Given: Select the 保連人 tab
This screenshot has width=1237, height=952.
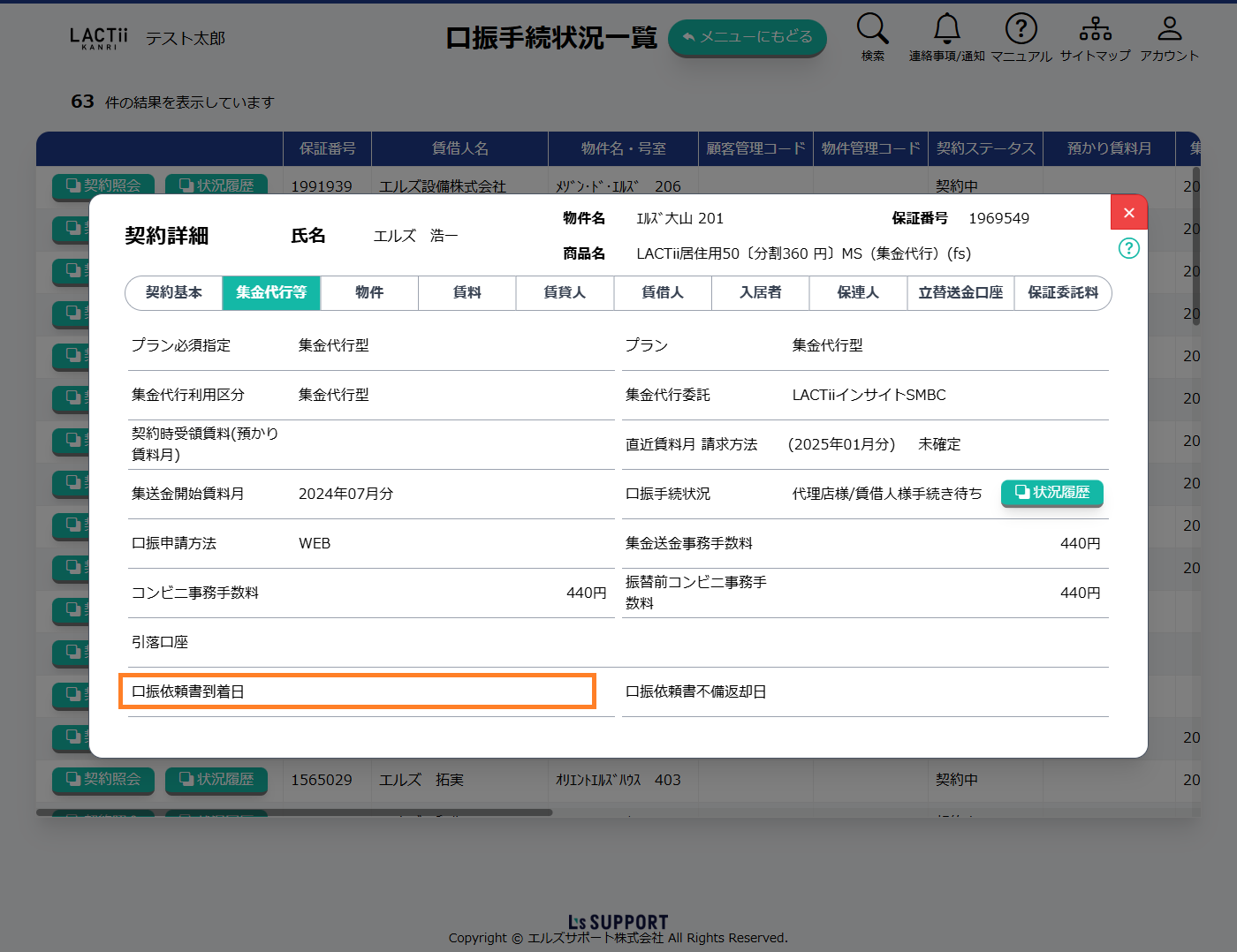Looking at the screenshot, I should click(857, 292).
